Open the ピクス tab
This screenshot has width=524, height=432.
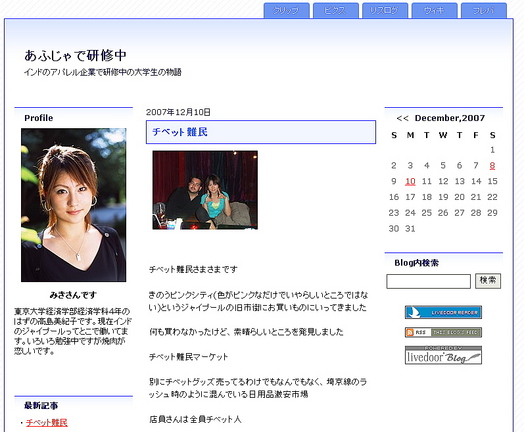coord(336,11)
